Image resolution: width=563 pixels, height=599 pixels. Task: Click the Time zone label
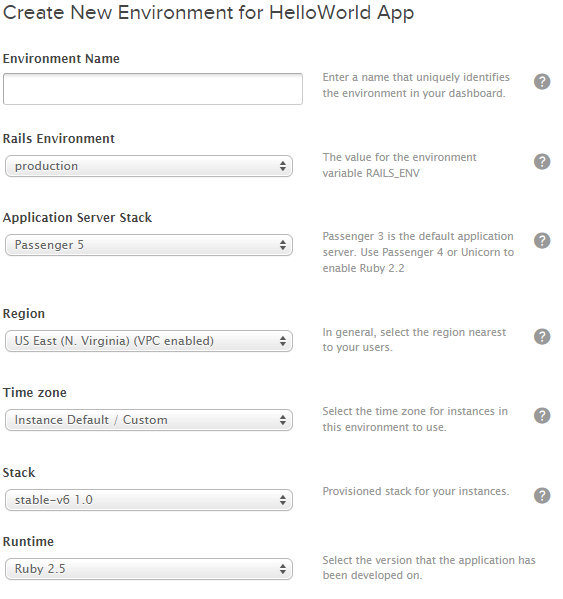click(x=34, y=393)
